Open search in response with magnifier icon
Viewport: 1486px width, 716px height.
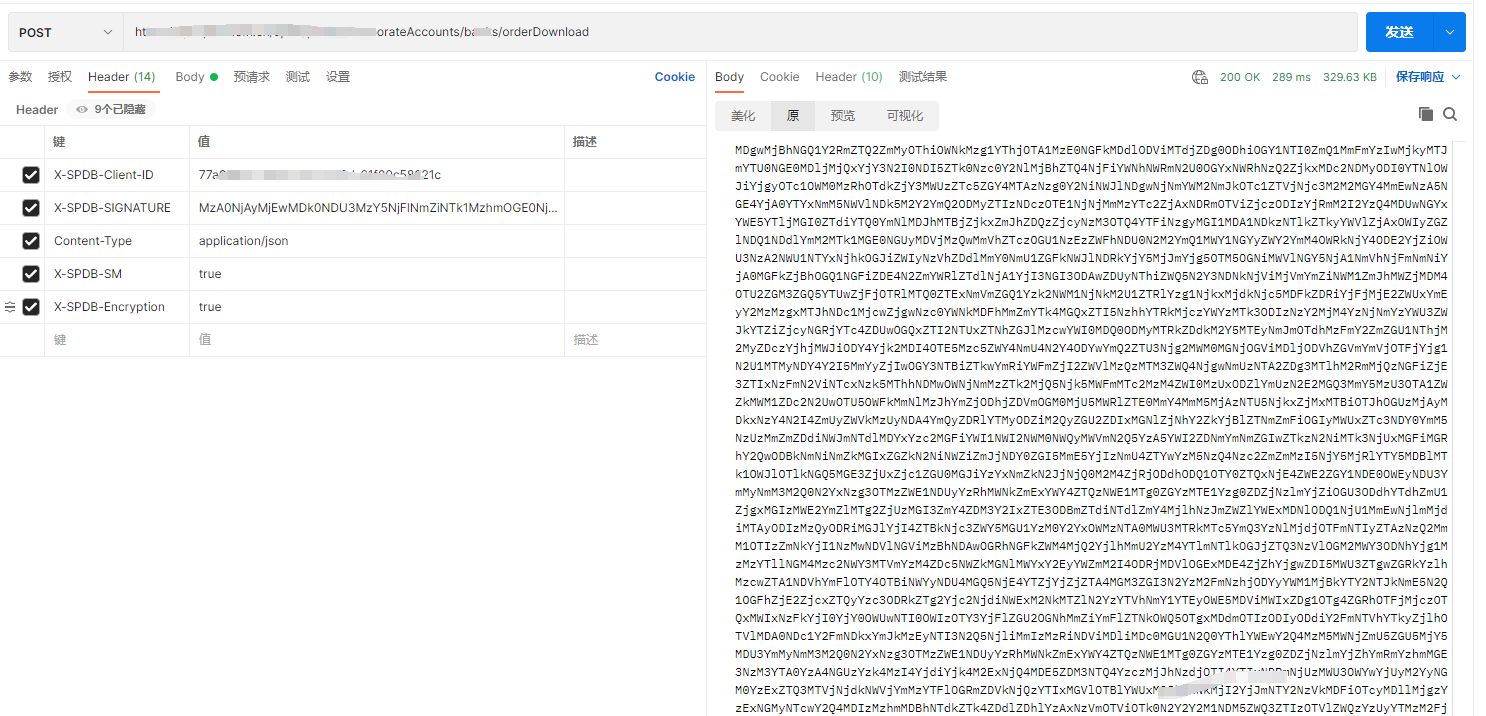[1450, 115]
